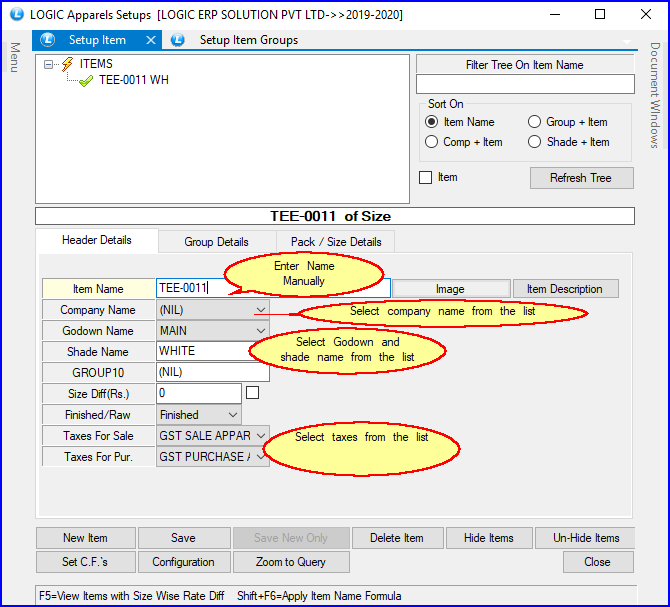Maximize the LOGIC Apparels Setups window
Screen dimensions: 670x607
coord(600,14)
